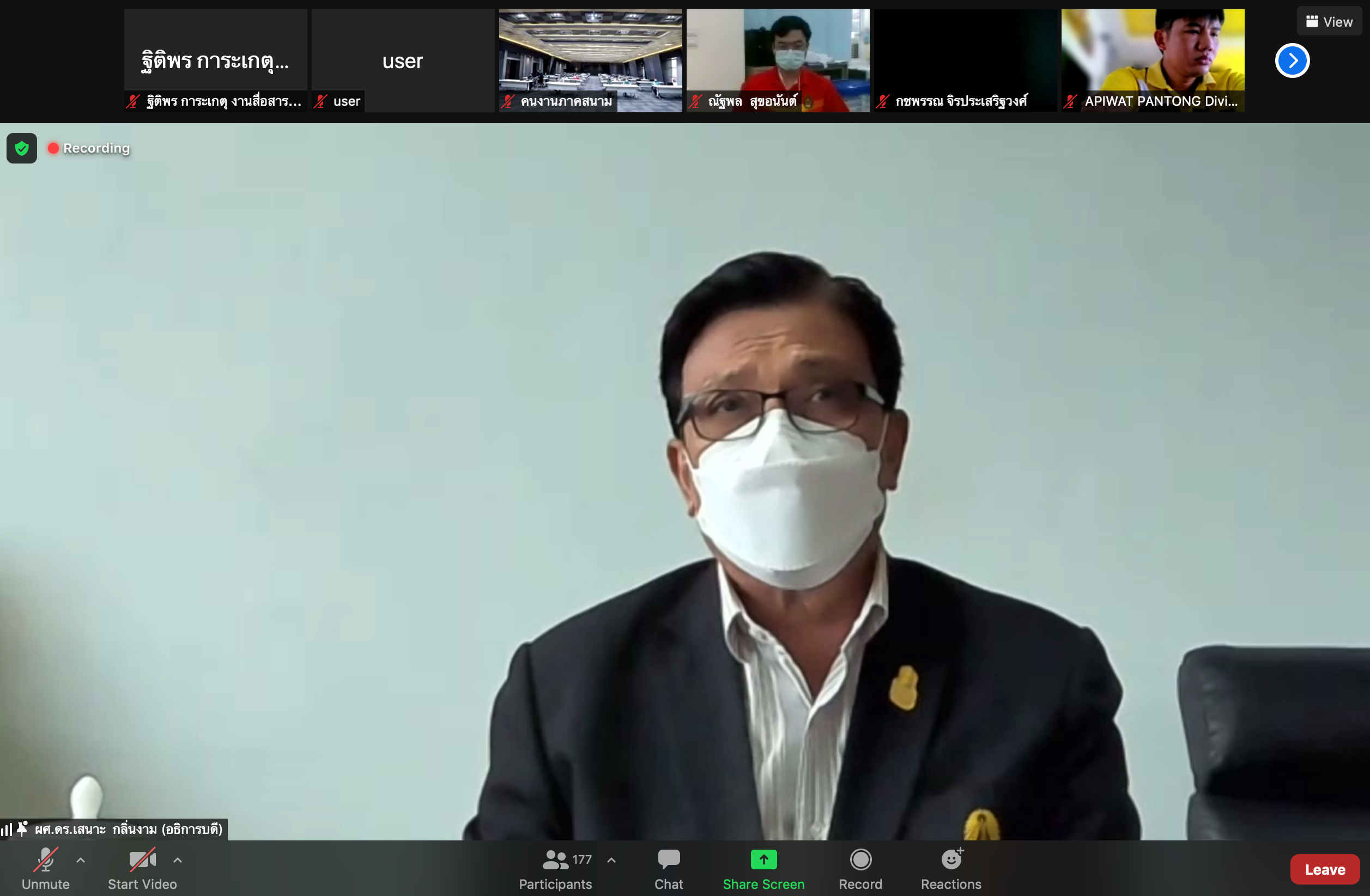The height and width of the screenshot is (896, 1370).
Task: Show next participants with blue arrow
Action: coord(1292,60)
